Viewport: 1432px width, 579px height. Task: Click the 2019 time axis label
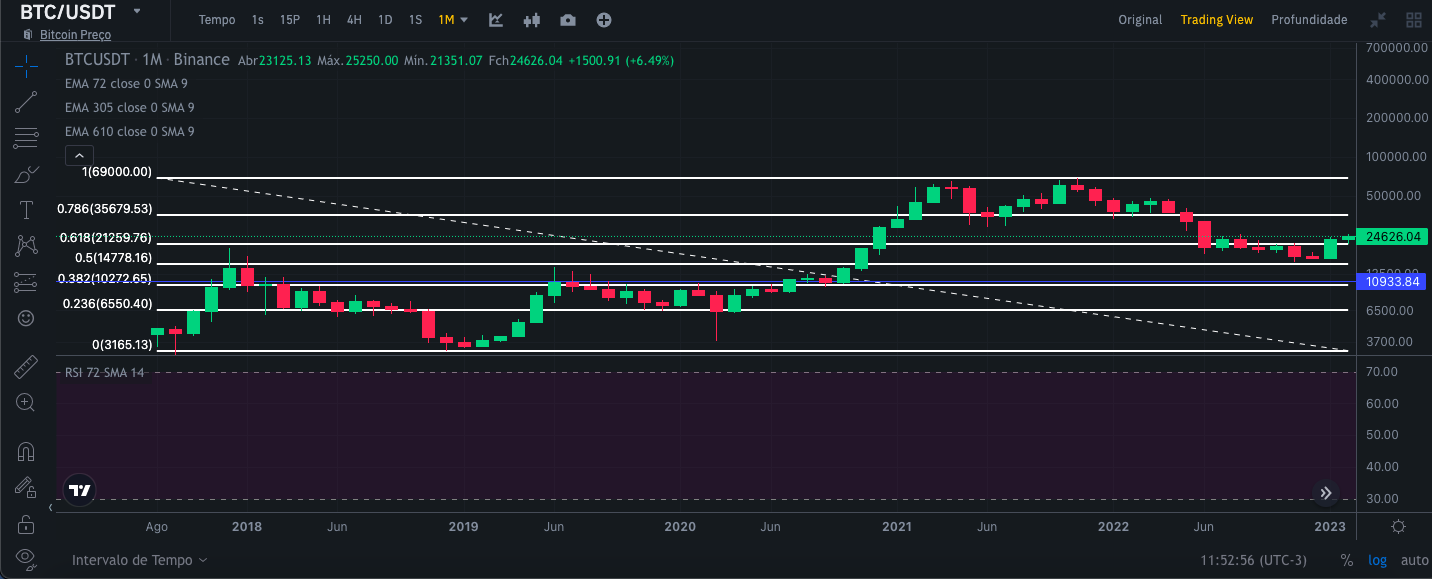point(463,527)
